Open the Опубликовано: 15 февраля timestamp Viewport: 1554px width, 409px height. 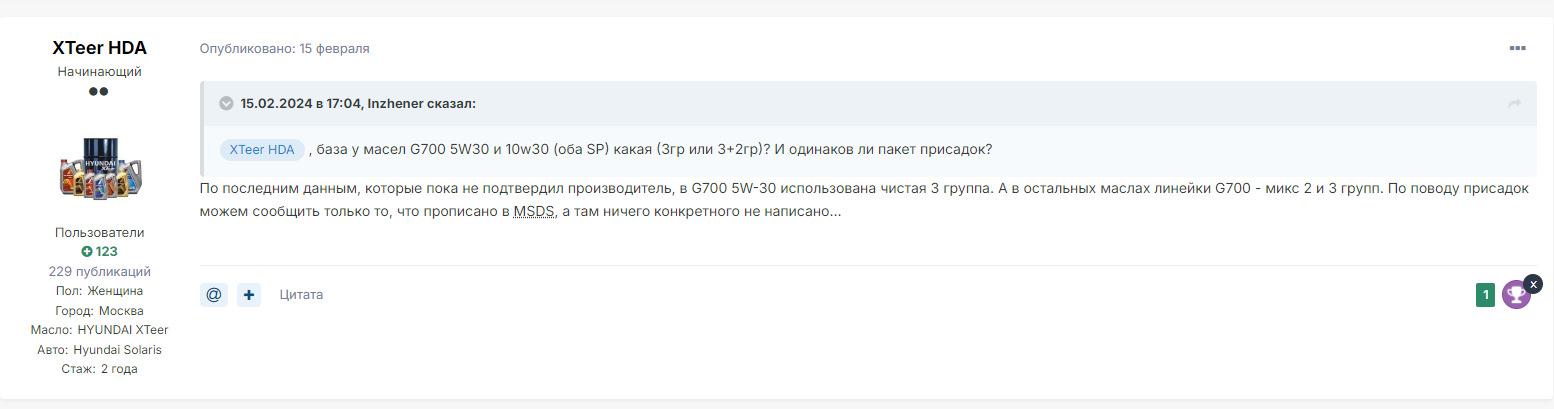[284, 48]
